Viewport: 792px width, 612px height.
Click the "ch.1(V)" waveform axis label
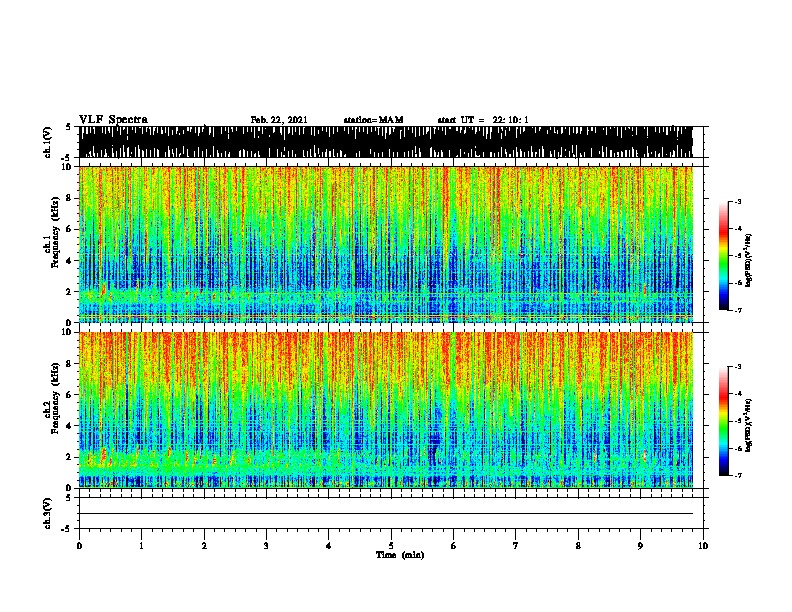click(x=48, y=142)
